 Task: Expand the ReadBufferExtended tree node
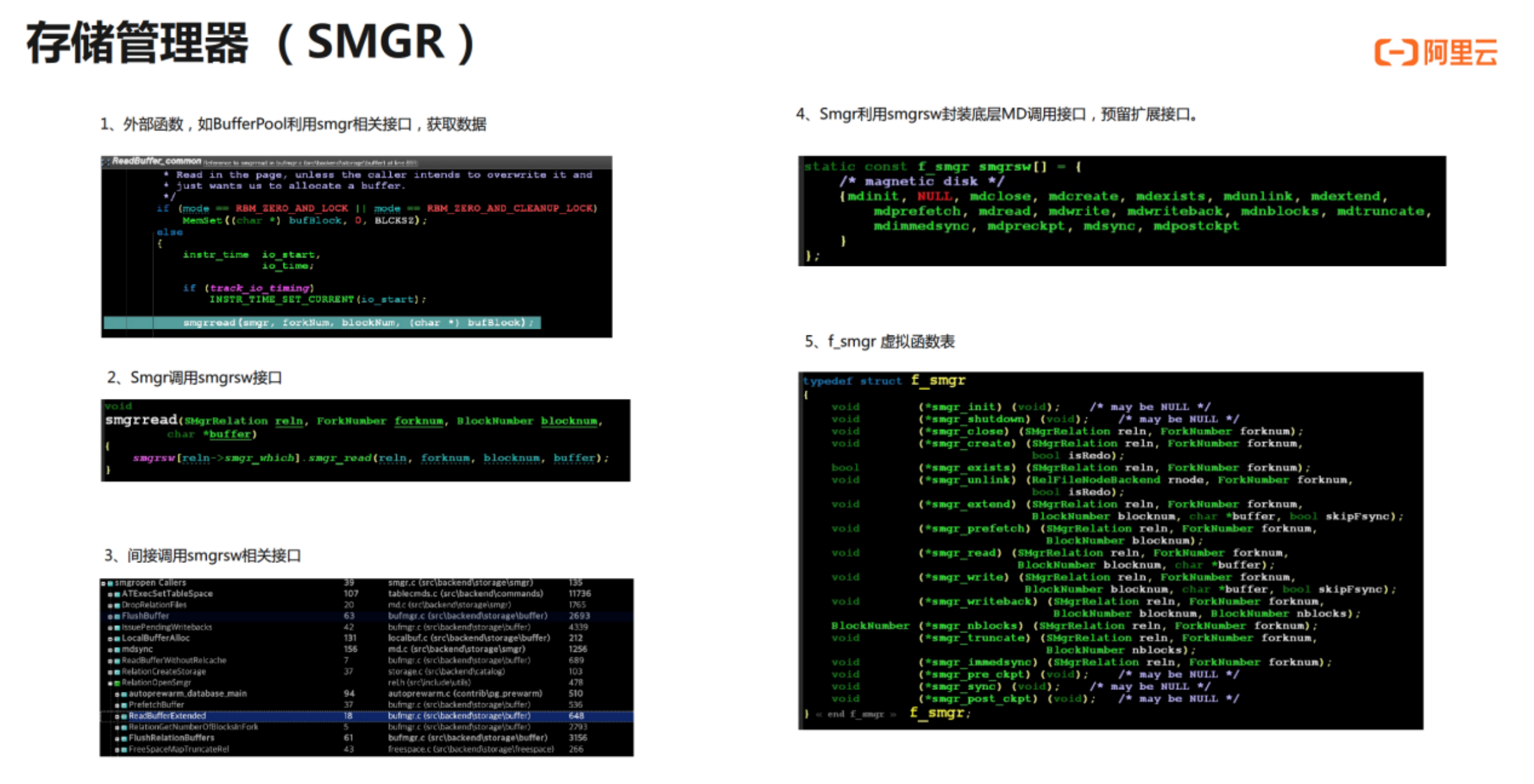(x=117, y=716)
